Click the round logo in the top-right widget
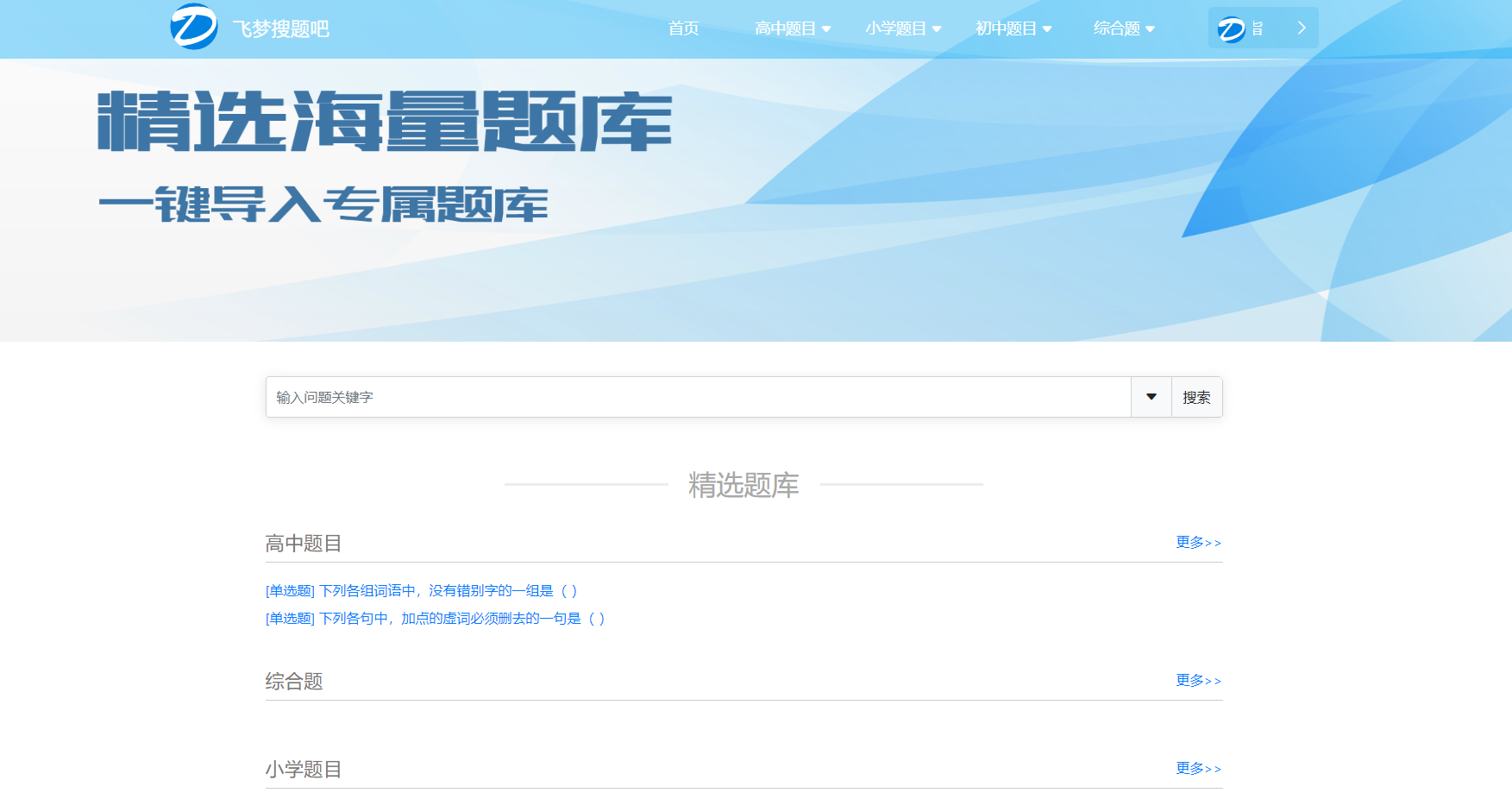Screen dimensions: 1512x793 point(1231,29)
